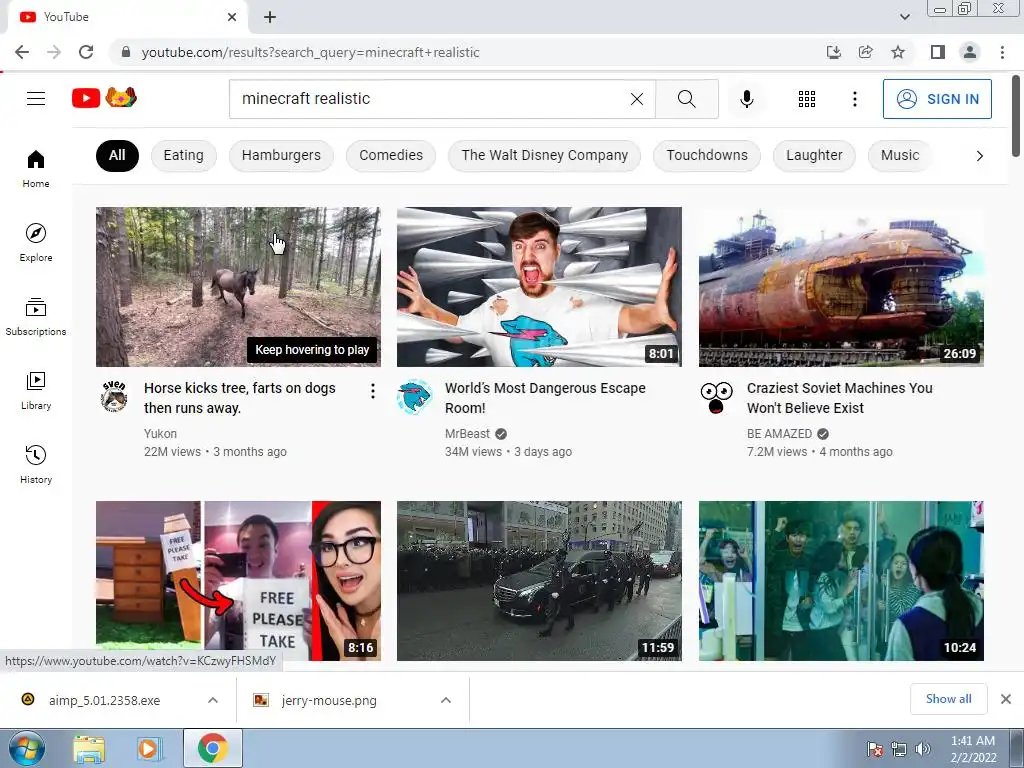Select the Comedies filter chip
This screenshot has height=768, width=1024.
[x=391, y=155]
